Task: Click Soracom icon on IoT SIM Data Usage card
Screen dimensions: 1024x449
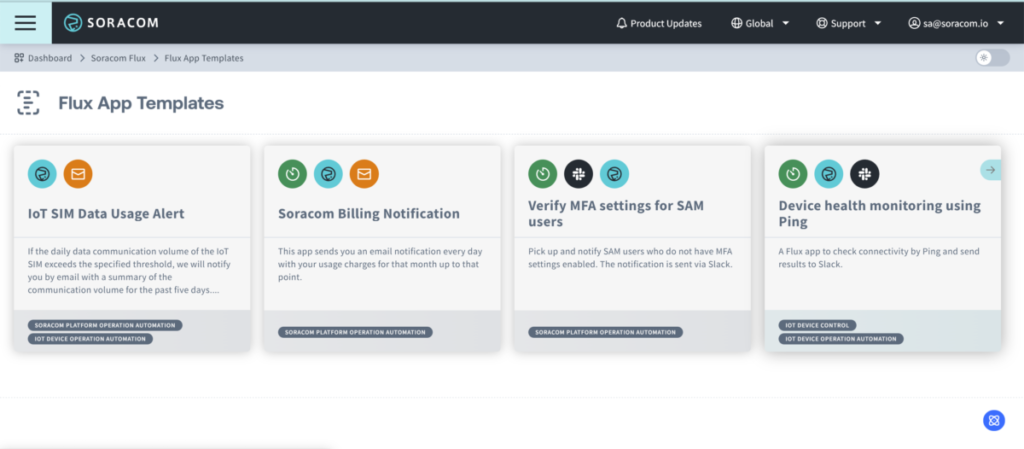Action: click(x=42, y=174)
